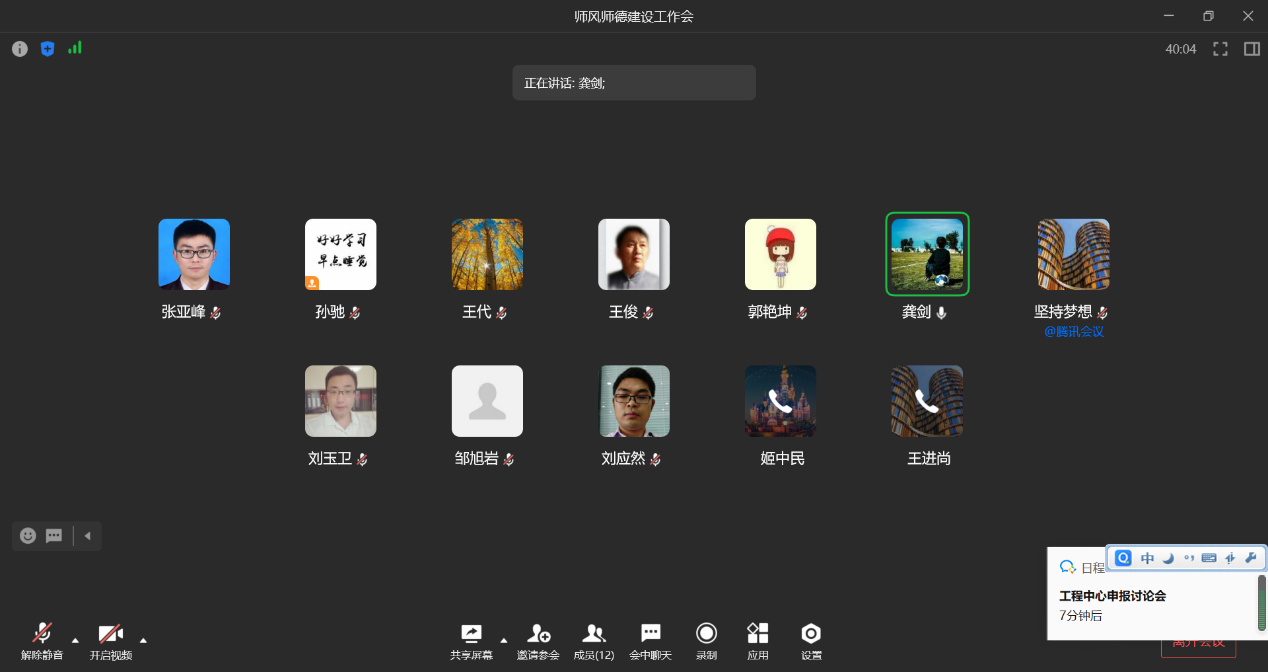Screen dimensions: 1268x672
Task: Expand video options arrow beside 开启视频
Action: pyautogui.click(x=143, y=640)
